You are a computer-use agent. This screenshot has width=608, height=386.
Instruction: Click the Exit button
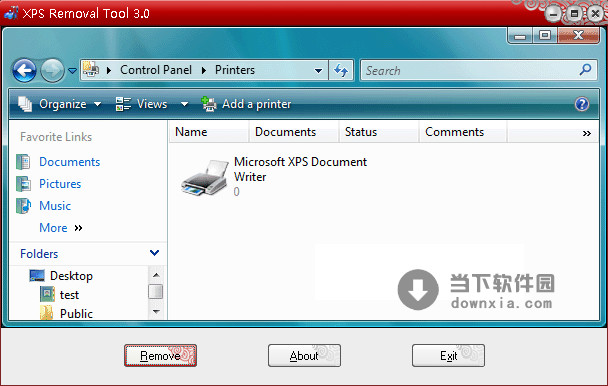coord(448,355)
